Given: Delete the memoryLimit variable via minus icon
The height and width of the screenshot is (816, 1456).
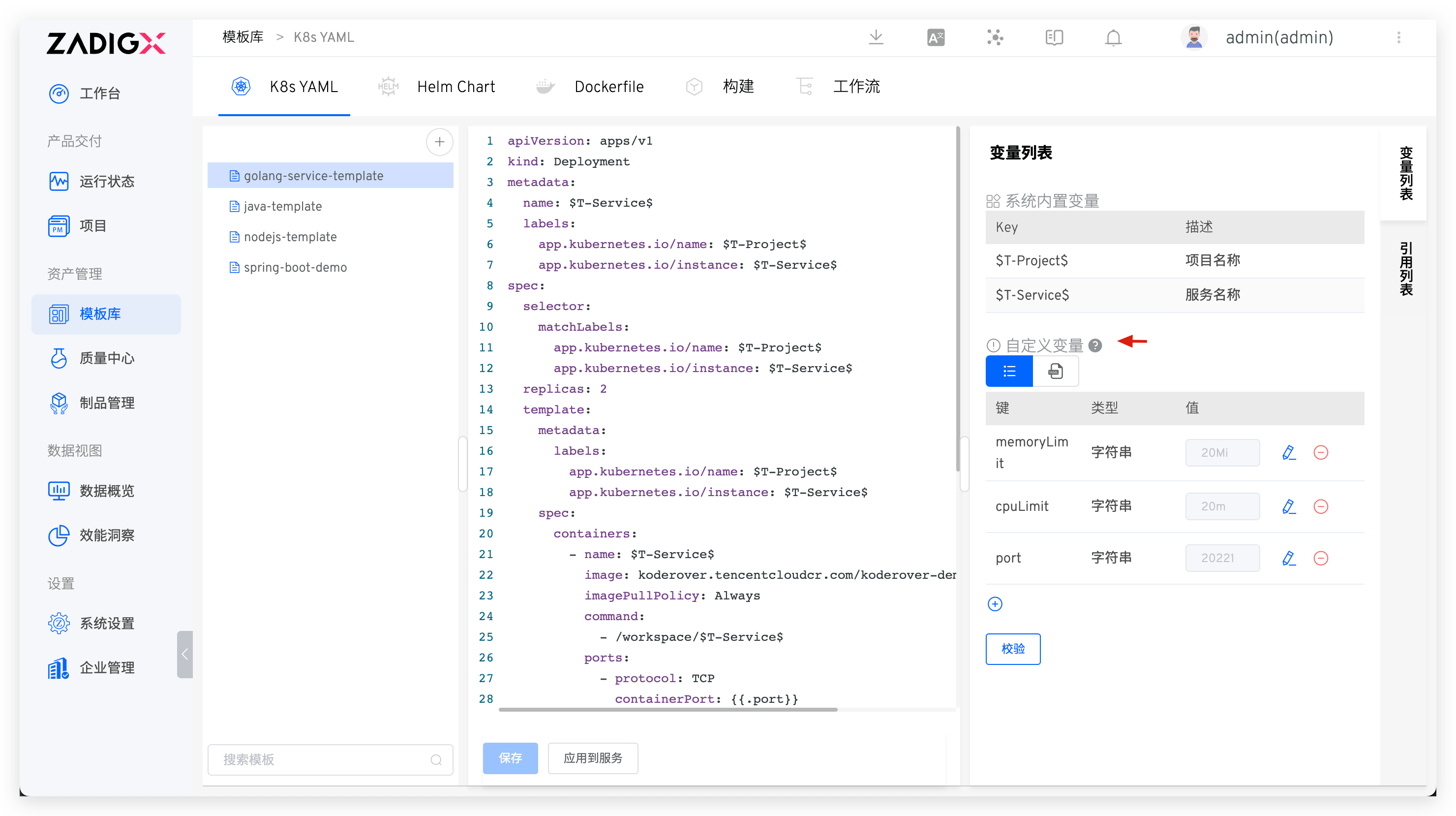Looking at the screenshot, I should point(1321,452).
